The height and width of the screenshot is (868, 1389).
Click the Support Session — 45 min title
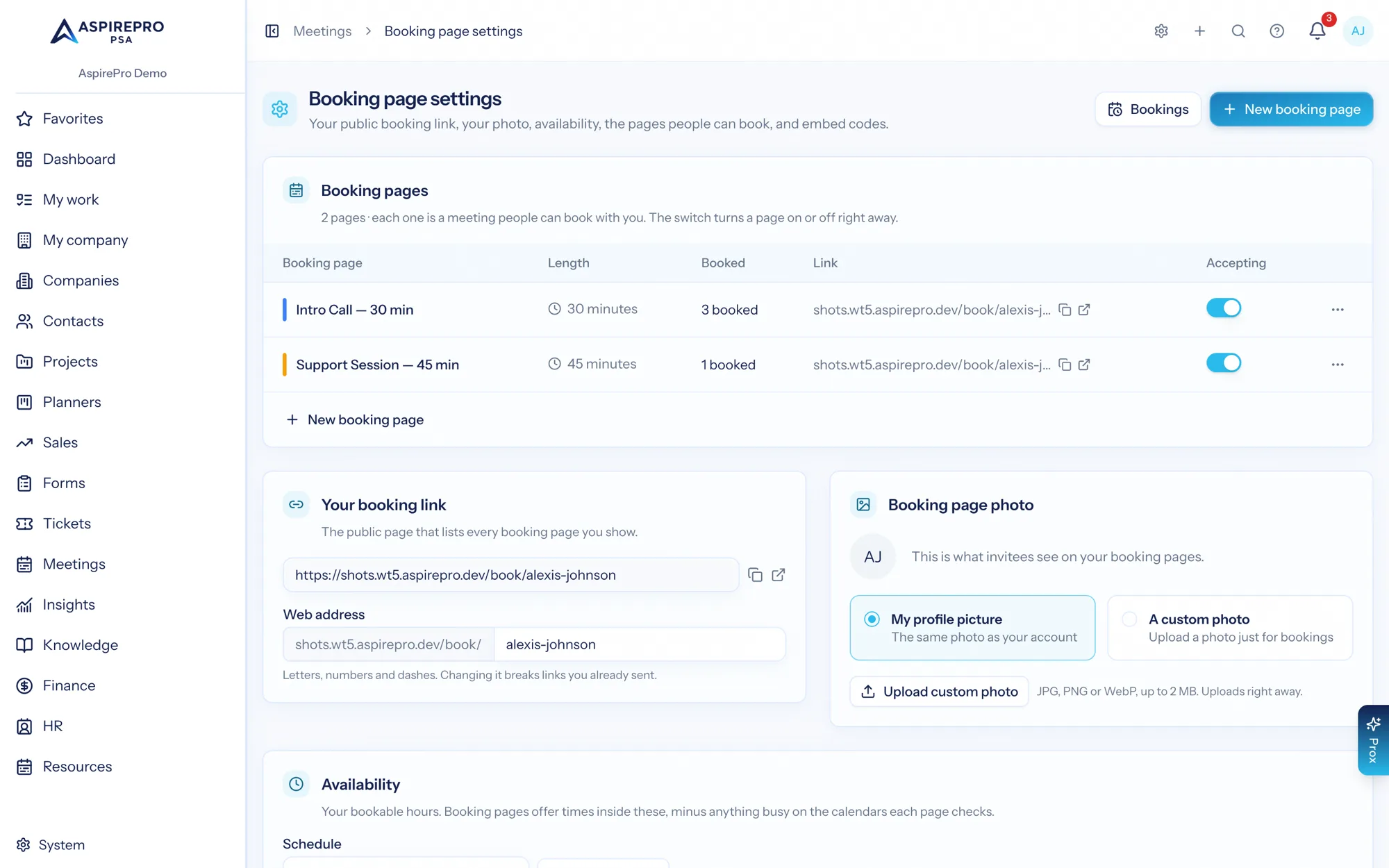pos(378,365)
